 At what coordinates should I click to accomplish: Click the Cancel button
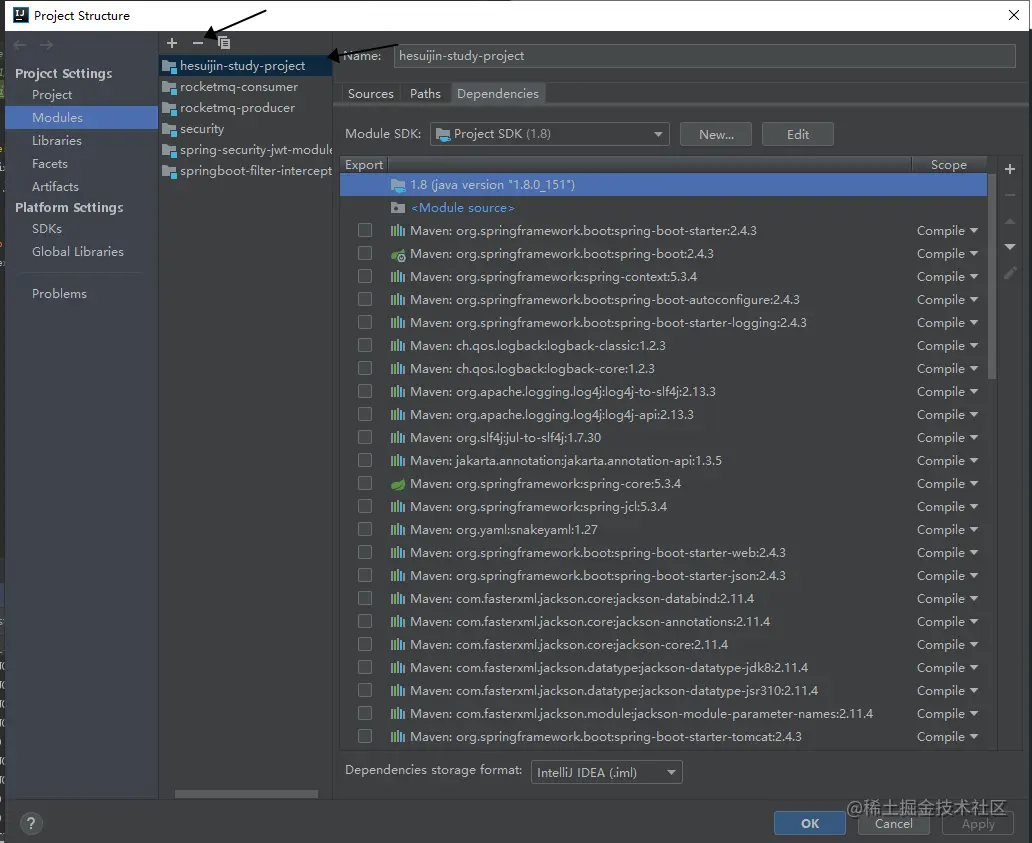point(893,823)
